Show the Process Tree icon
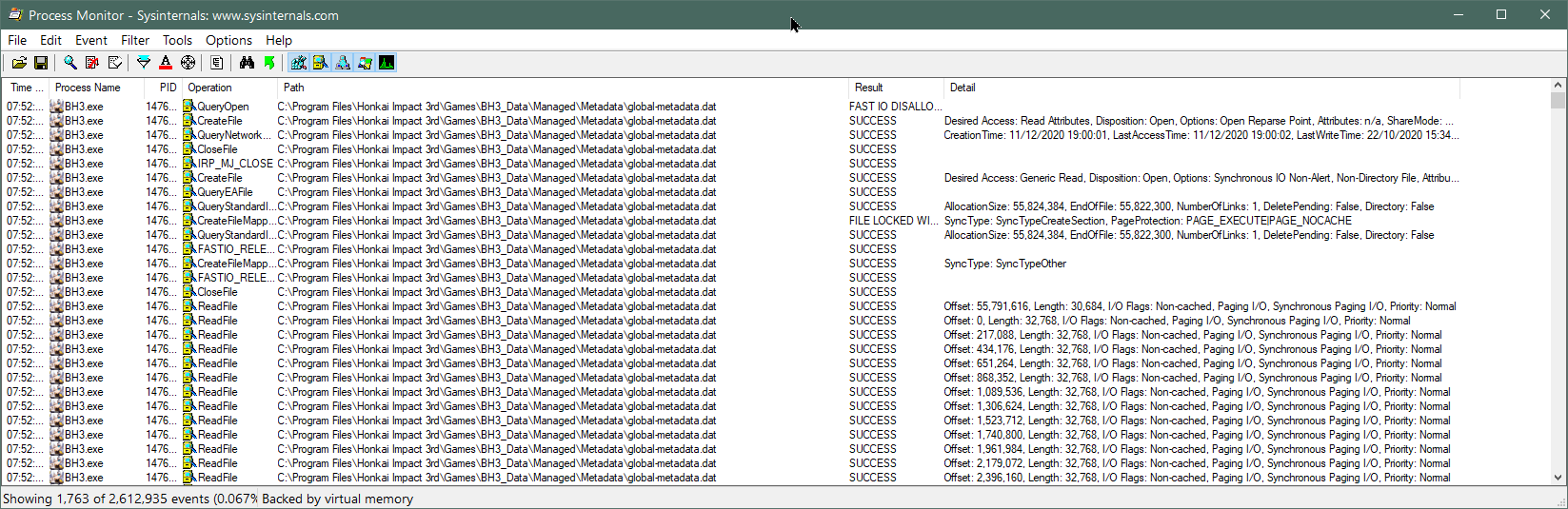Viewport: 1568px width, 509px height. pos(217,63)
